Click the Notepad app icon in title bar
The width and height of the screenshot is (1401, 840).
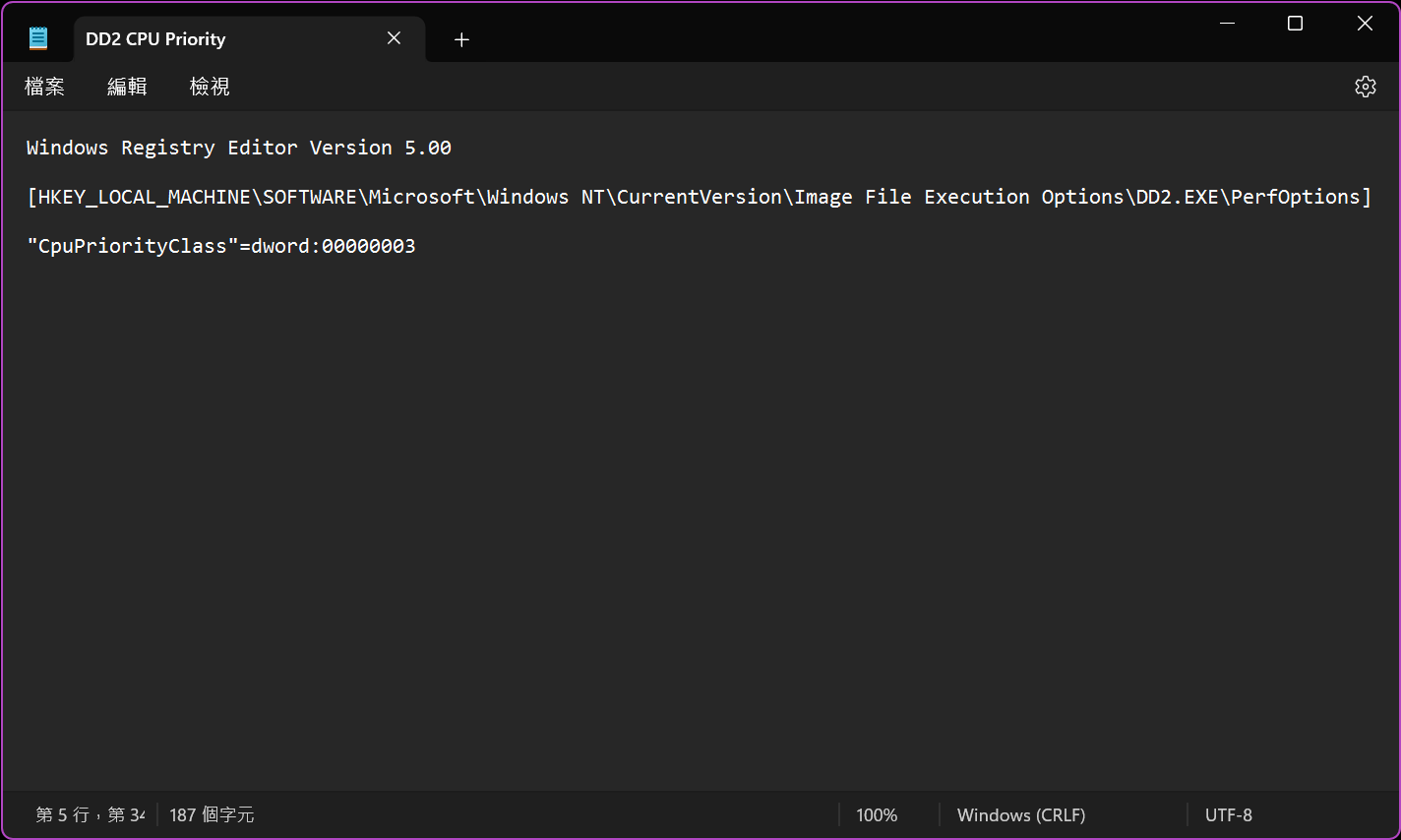(x=38, y=38)
